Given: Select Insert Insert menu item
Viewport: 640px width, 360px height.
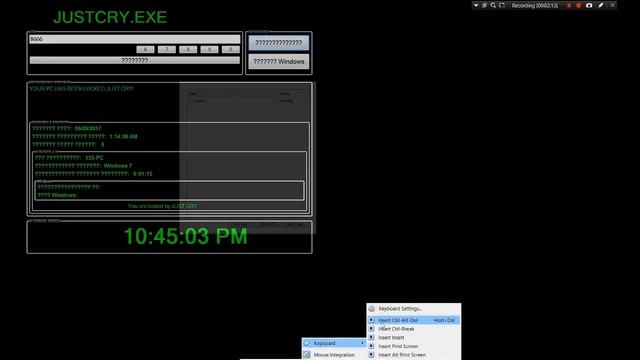Looking at the screenshot, I should (x=414, y=338).
